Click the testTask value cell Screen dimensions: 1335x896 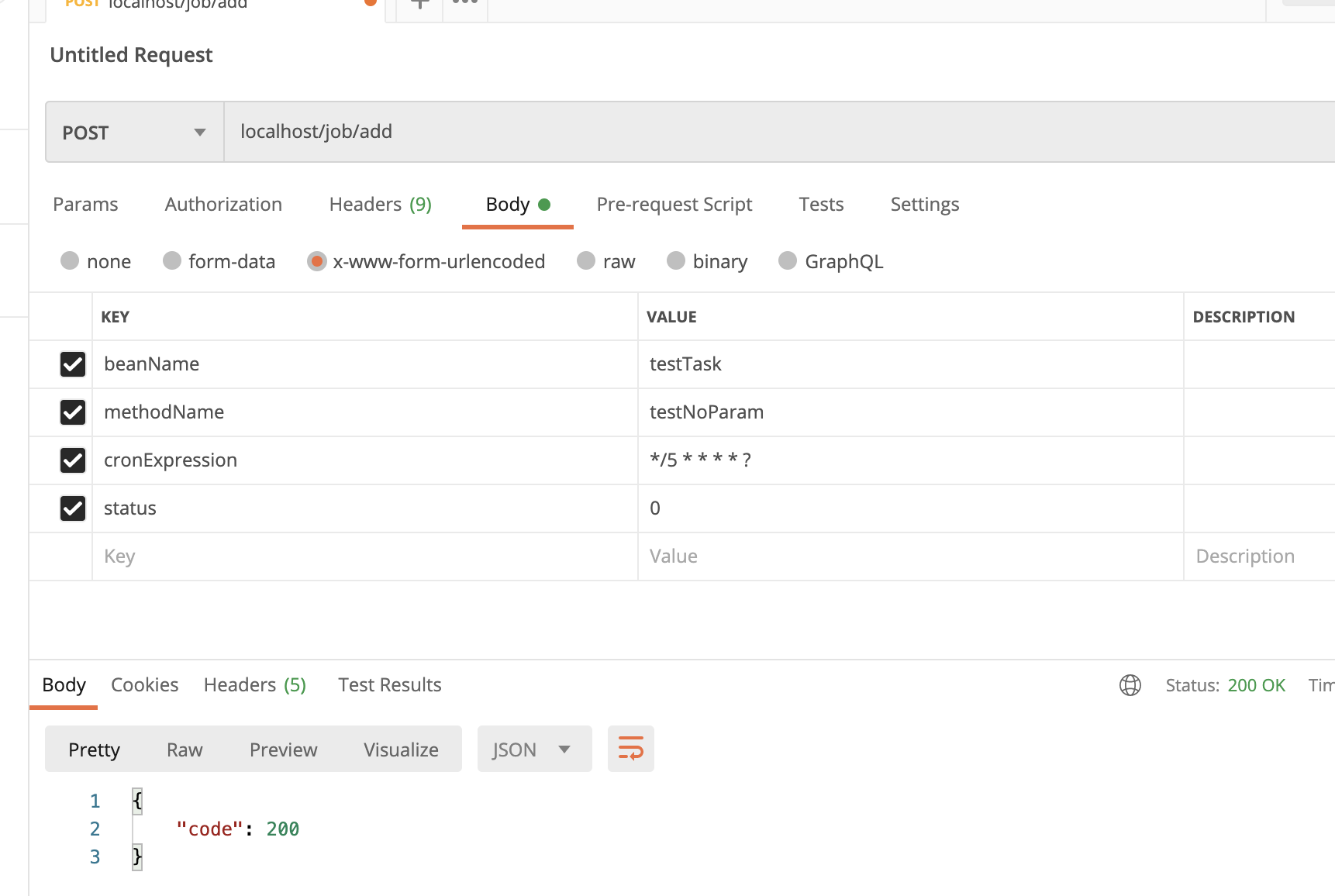coord(911,364)
